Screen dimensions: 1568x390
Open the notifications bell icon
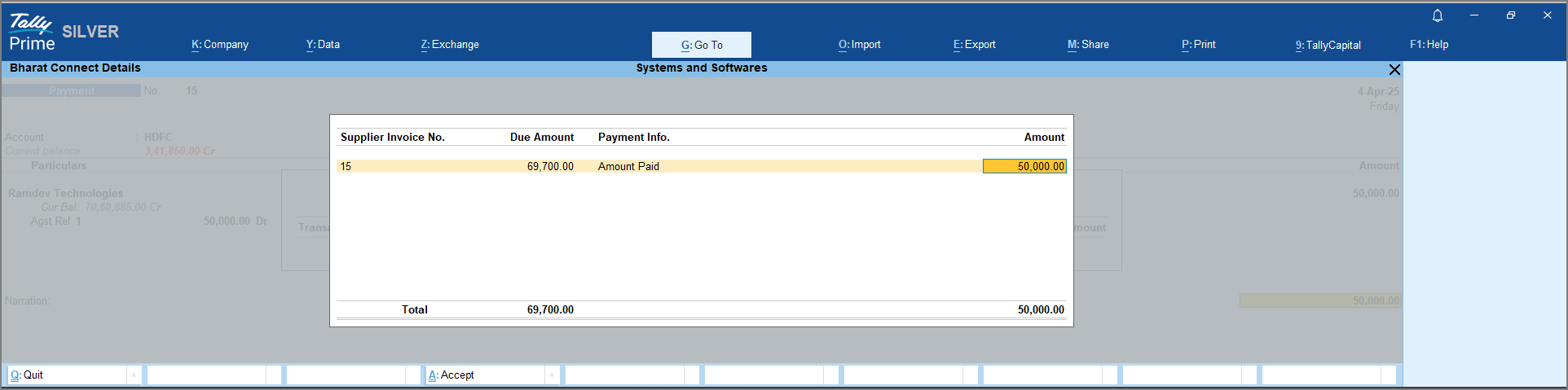[1438, 15]
